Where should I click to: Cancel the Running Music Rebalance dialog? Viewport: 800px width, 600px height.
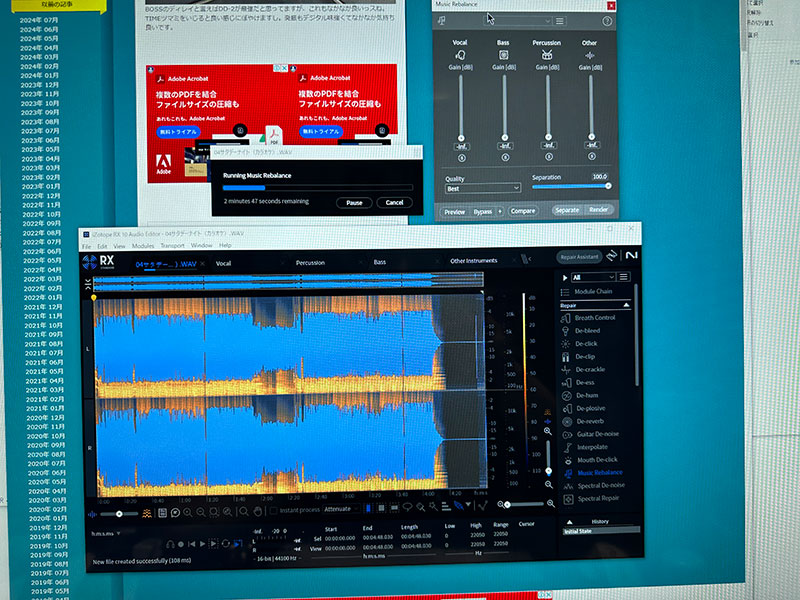(394, 202)
